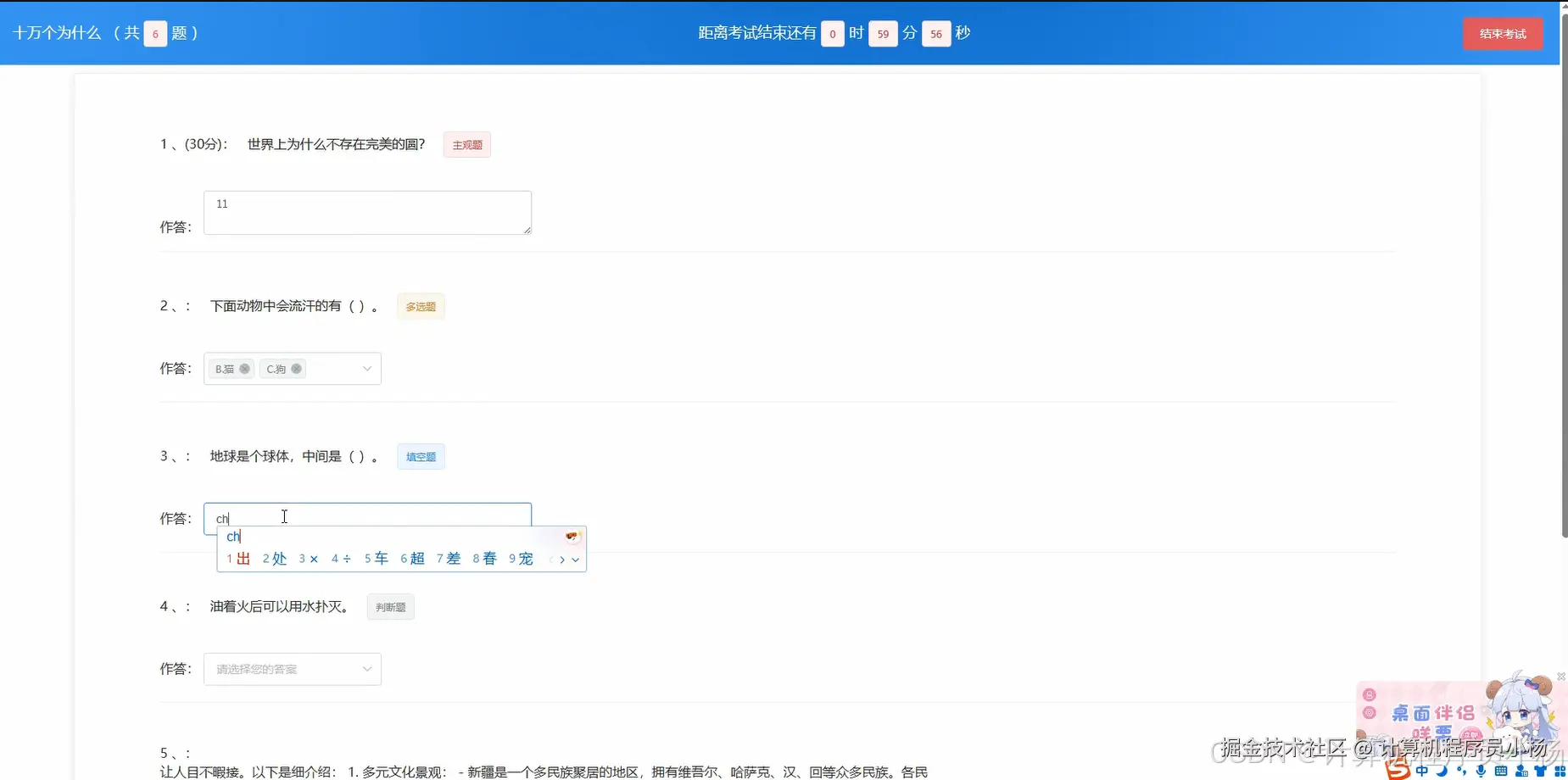
Task: Open the 判断题 answer dropdown for question 4
Action: click(292, 669)
